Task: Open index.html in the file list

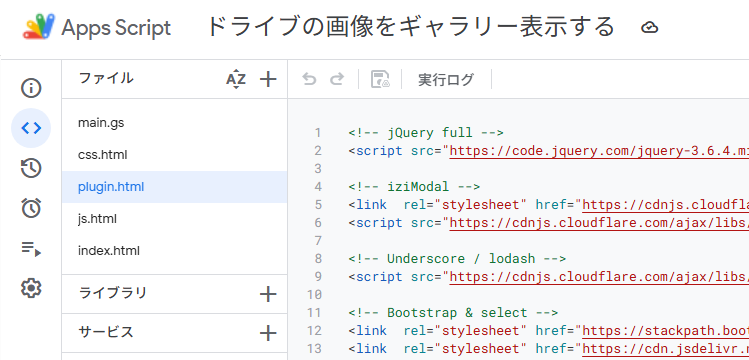Action: click(x=174, y=251)
